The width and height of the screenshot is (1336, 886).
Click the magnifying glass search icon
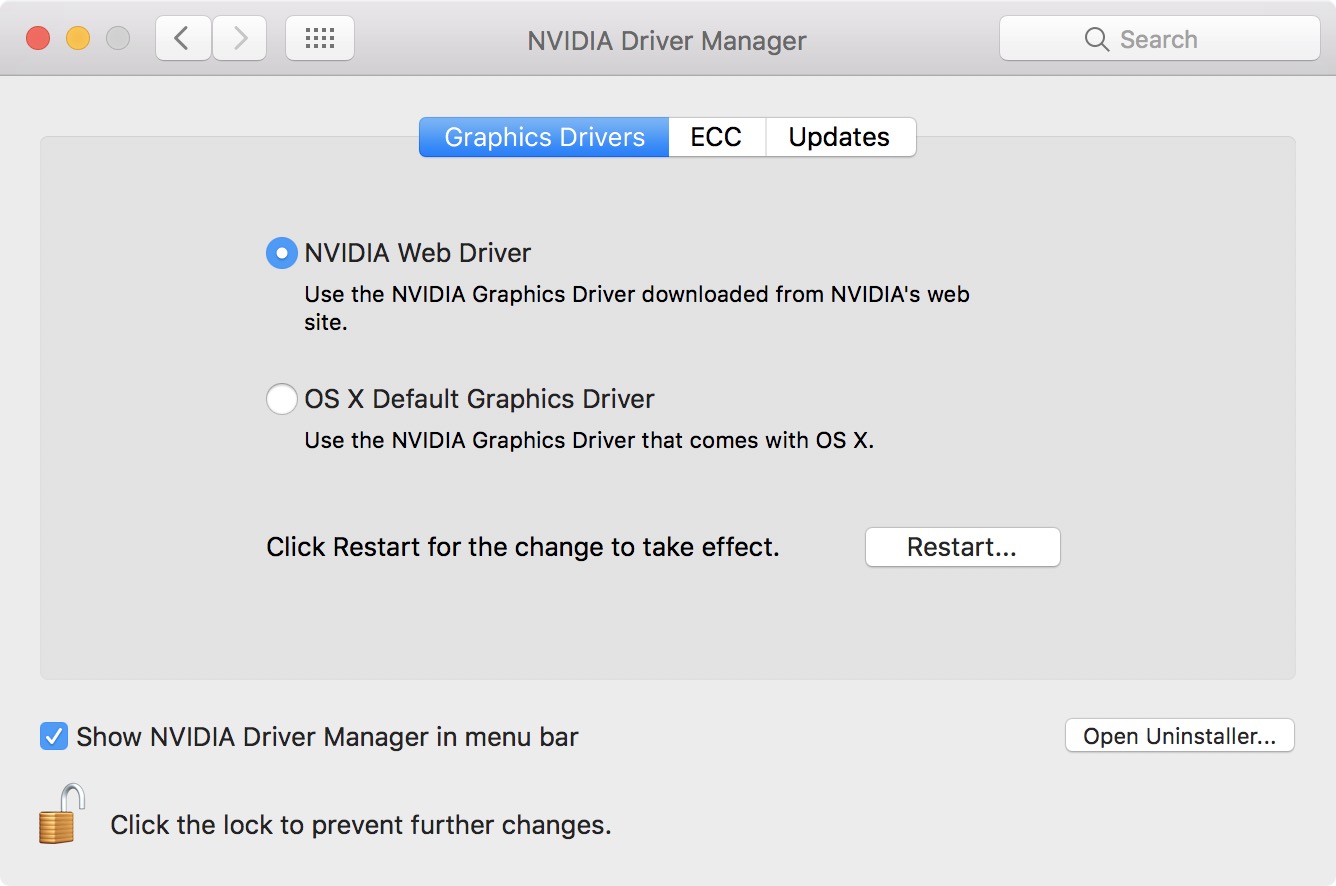point(1097,40)
